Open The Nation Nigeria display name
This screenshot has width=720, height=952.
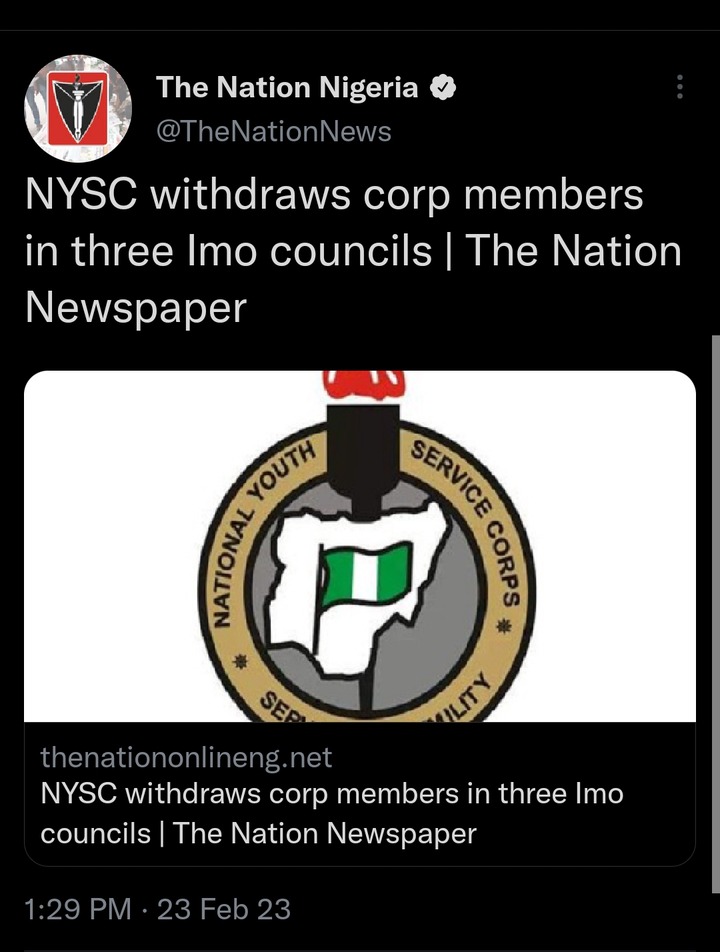(287, 87)
